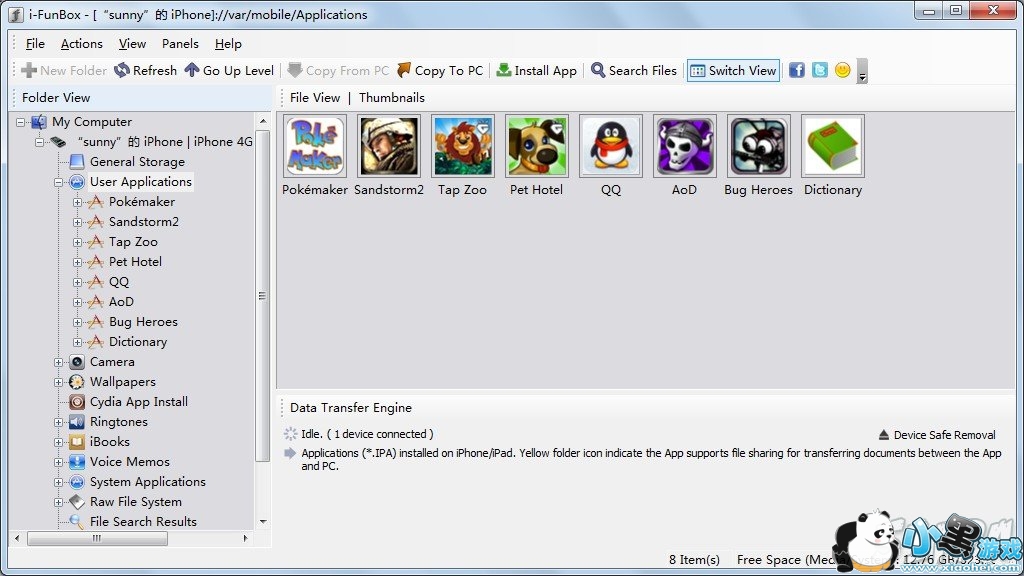
Task: Switch to Thumbnails view tab
Action: pos(392,97)
